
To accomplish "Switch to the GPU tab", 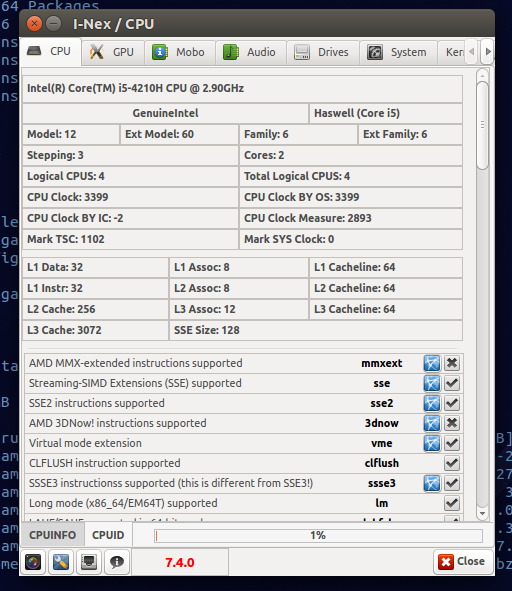I will coord(112,52).
